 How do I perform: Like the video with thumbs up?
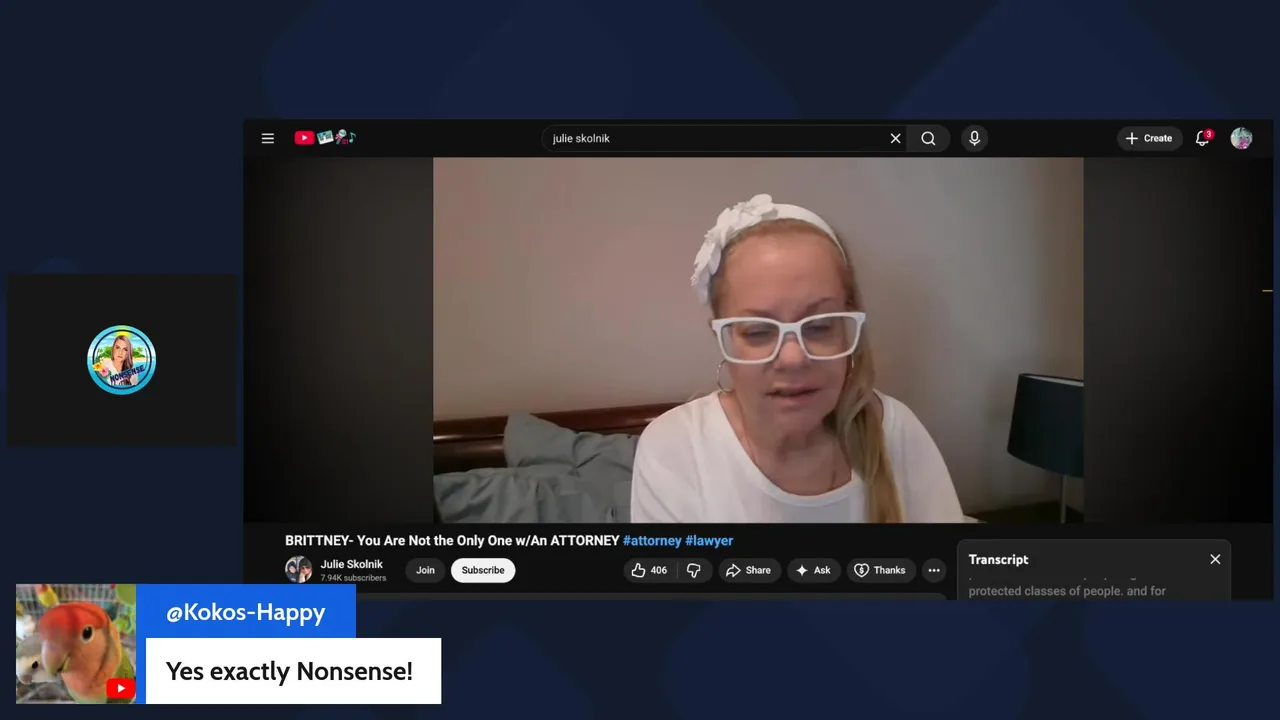pyautogui.click(x=649, y=570)
